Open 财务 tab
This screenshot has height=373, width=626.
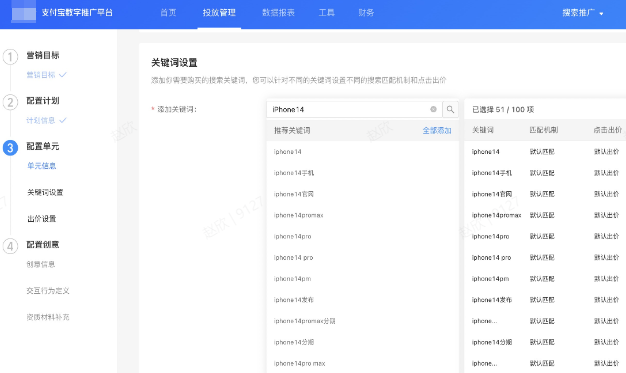[366, 13]
